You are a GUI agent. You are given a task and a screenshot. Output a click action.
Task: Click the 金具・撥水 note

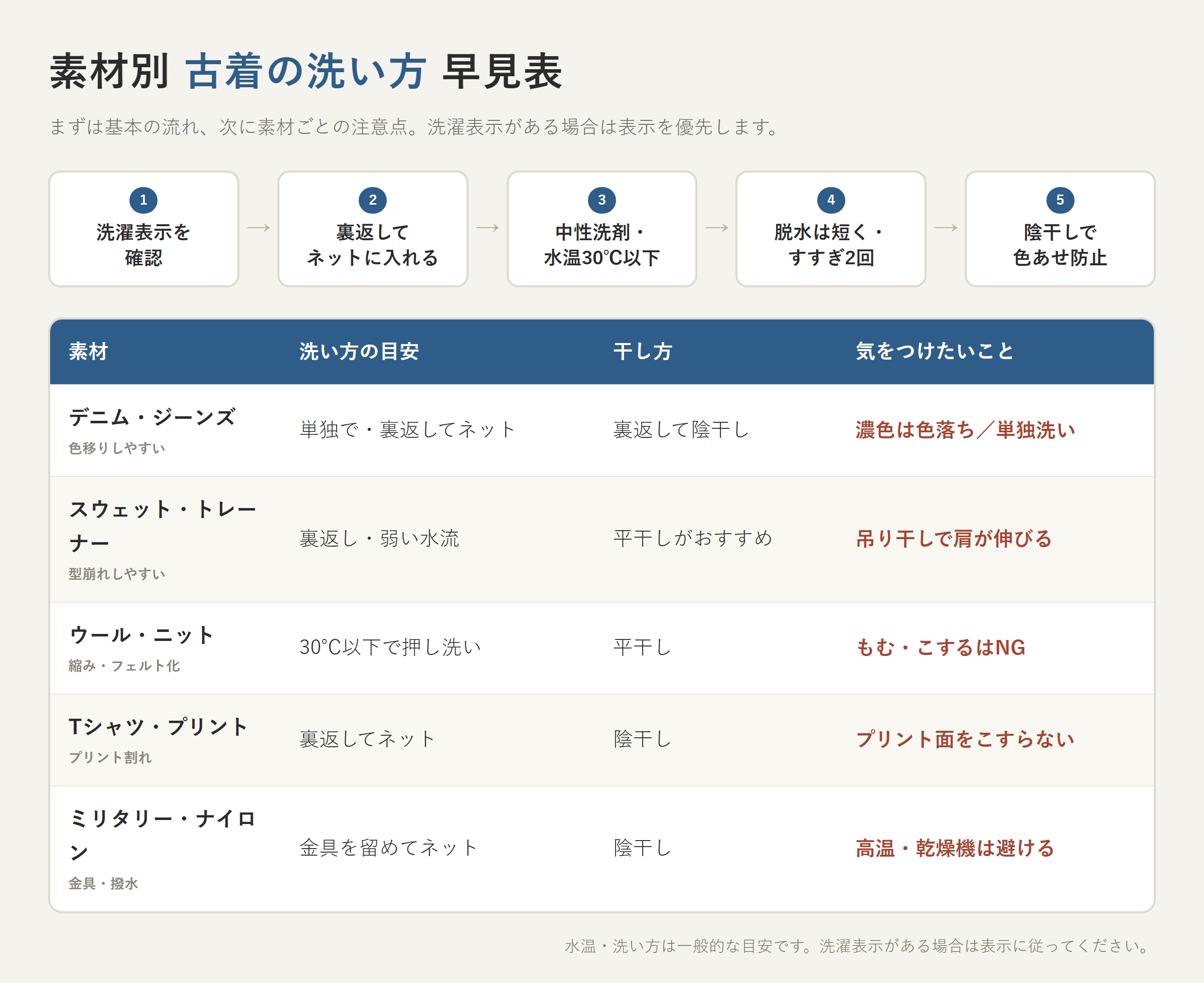click(104, 883)
